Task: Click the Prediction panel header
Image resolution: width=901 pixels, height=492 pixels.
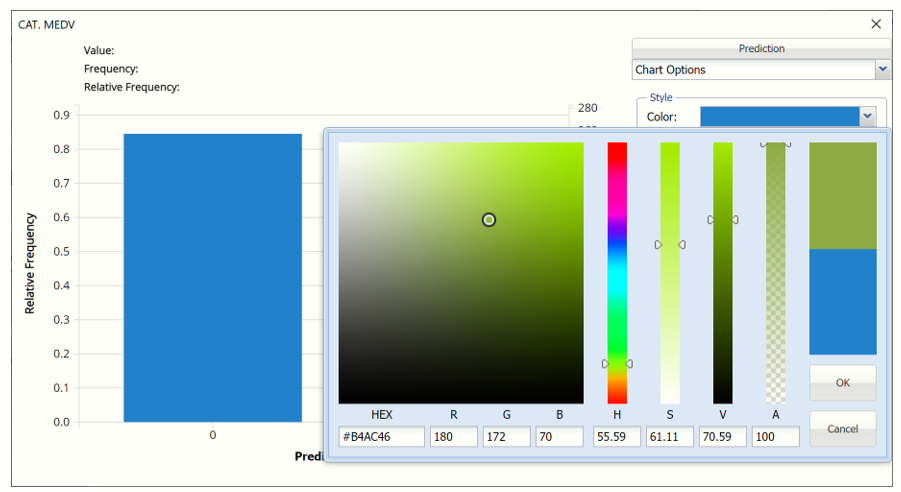Action: click(x=761, y=48)
